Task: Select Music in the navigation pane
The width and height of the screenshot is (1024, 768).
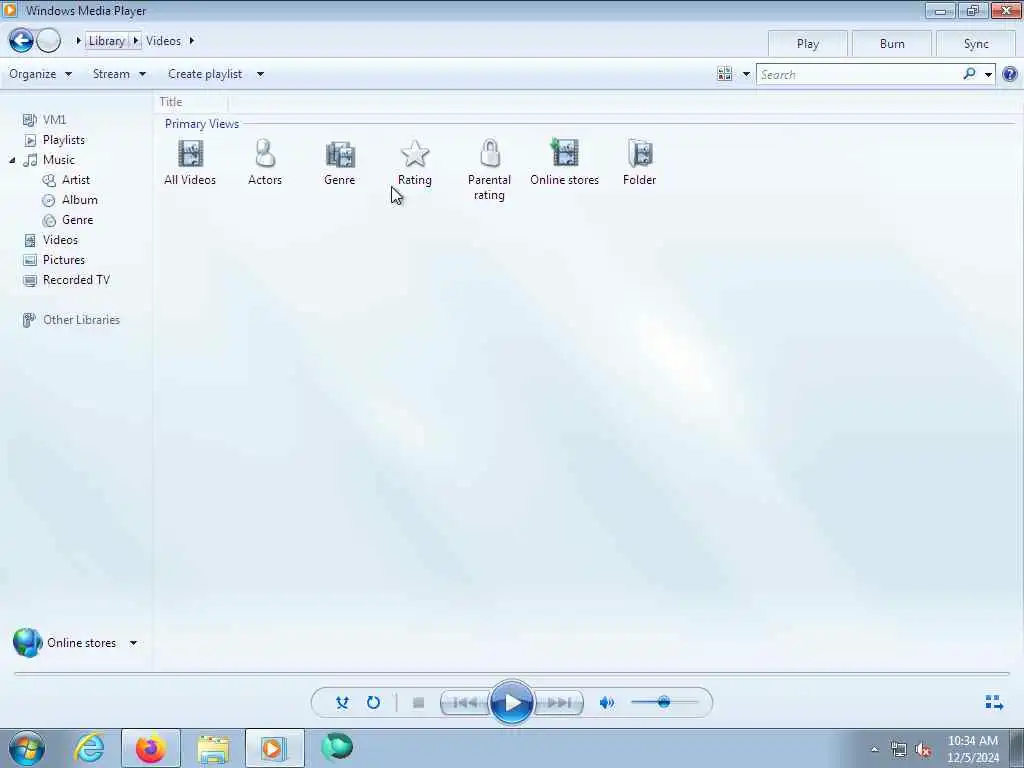Action: coord(49,159)
